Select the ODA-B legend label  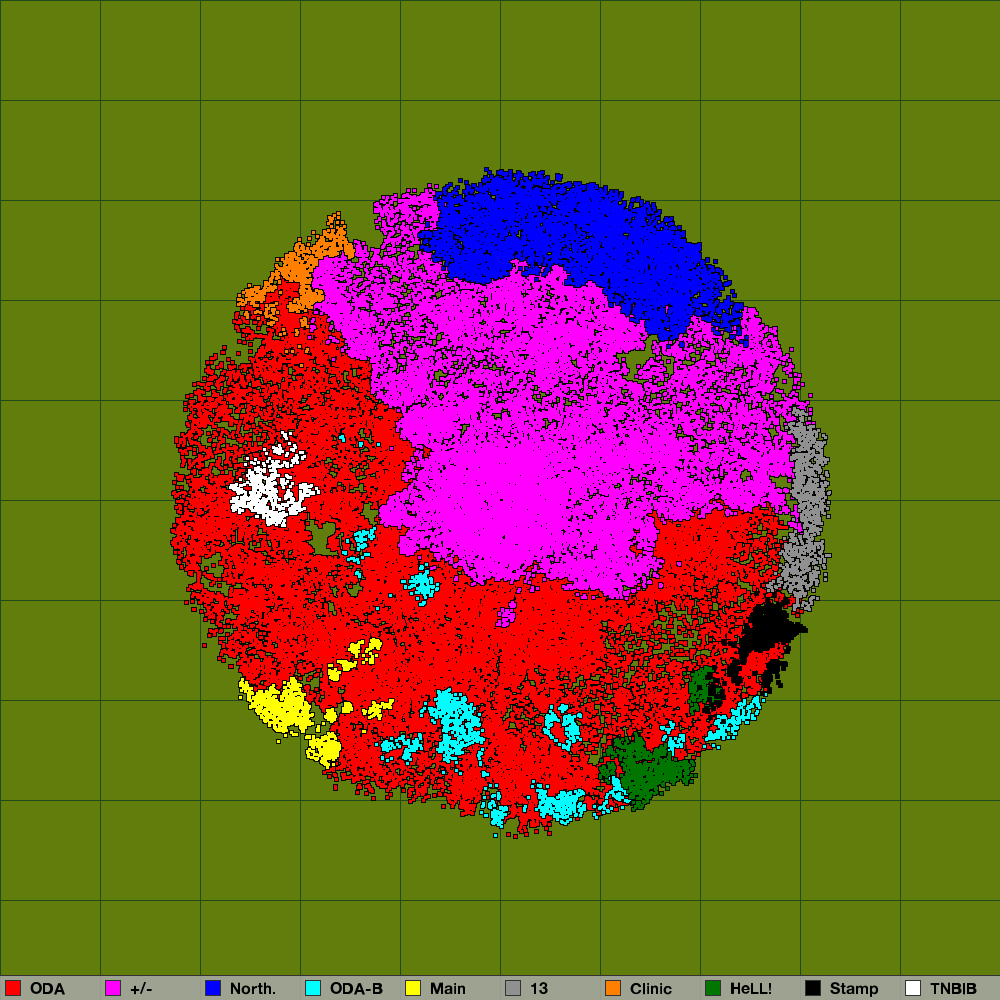pyautogui.click(x=356, y=989)
